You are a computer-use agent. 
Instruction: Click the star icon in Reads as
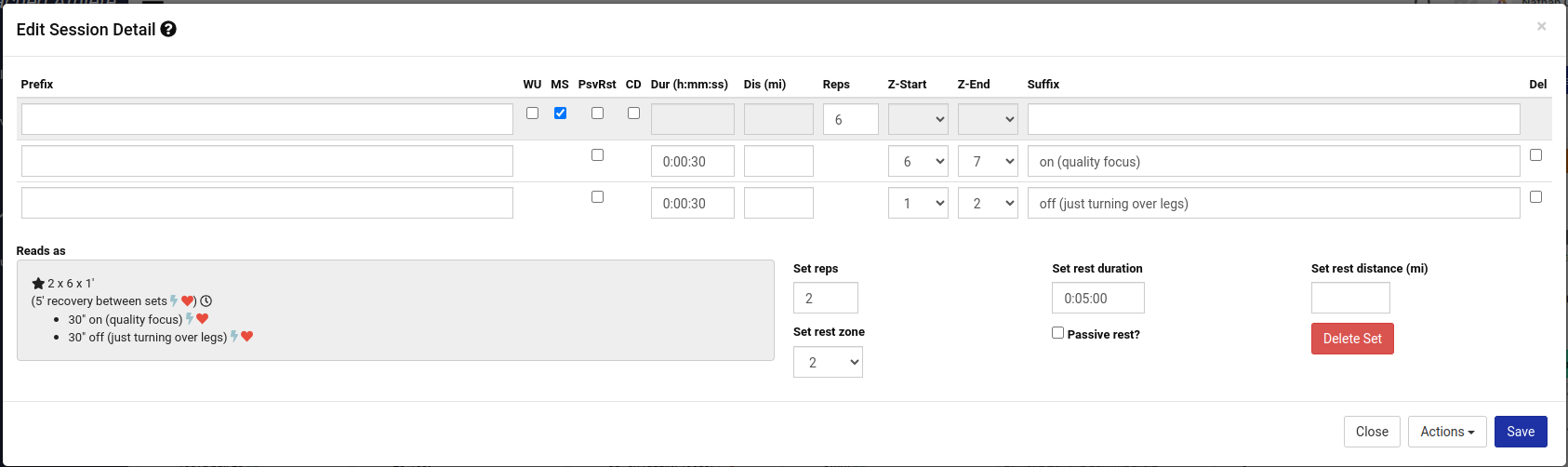click(x=38, y=283)
